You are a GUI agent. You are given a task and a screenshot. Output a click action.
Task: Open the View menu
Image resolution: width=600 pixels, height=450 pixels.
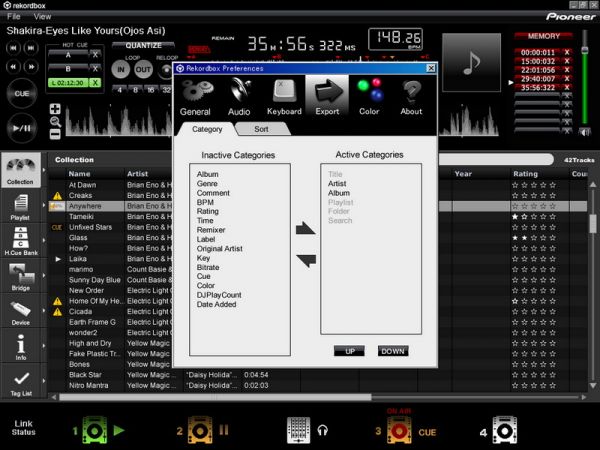pyautogui.click(x=42, y=16)
